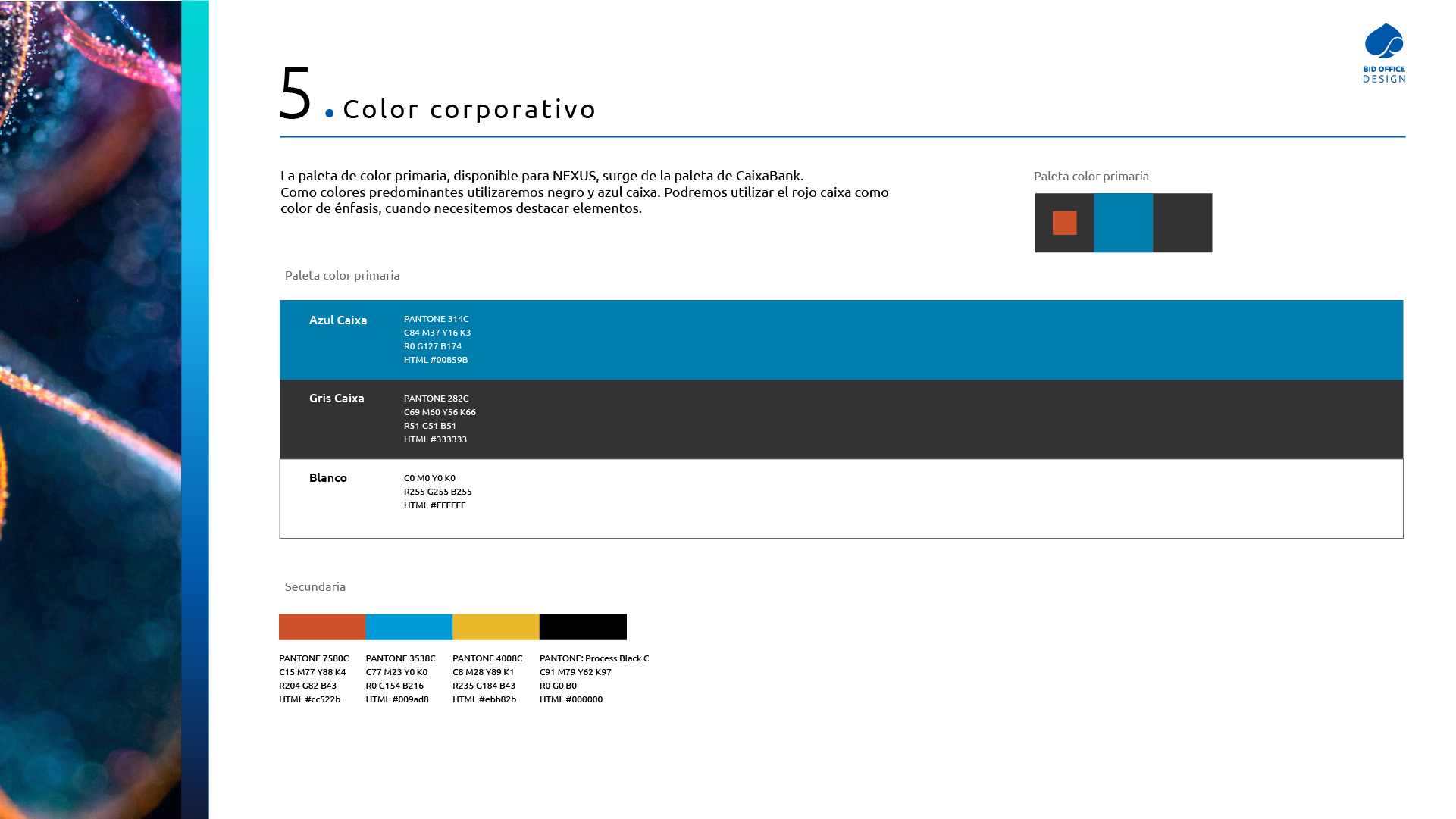Select the secondary yellow swatch PANTONE 4008C
Image resolution: width=1456 pixels, height=819 pixels.
coord(496,627)
